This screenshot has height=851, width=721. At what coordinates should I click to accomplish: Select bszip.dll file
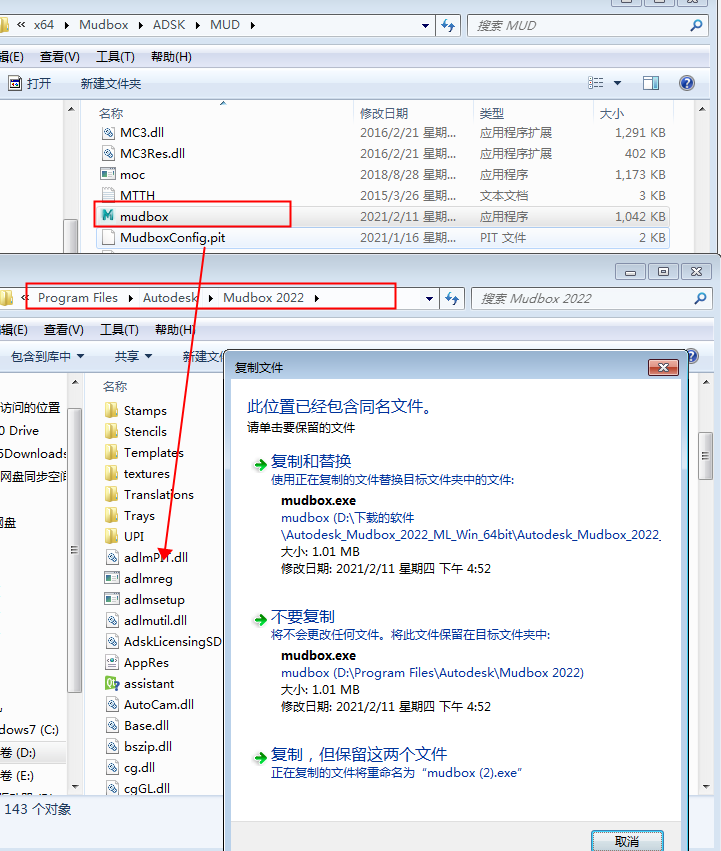[138, 747]
